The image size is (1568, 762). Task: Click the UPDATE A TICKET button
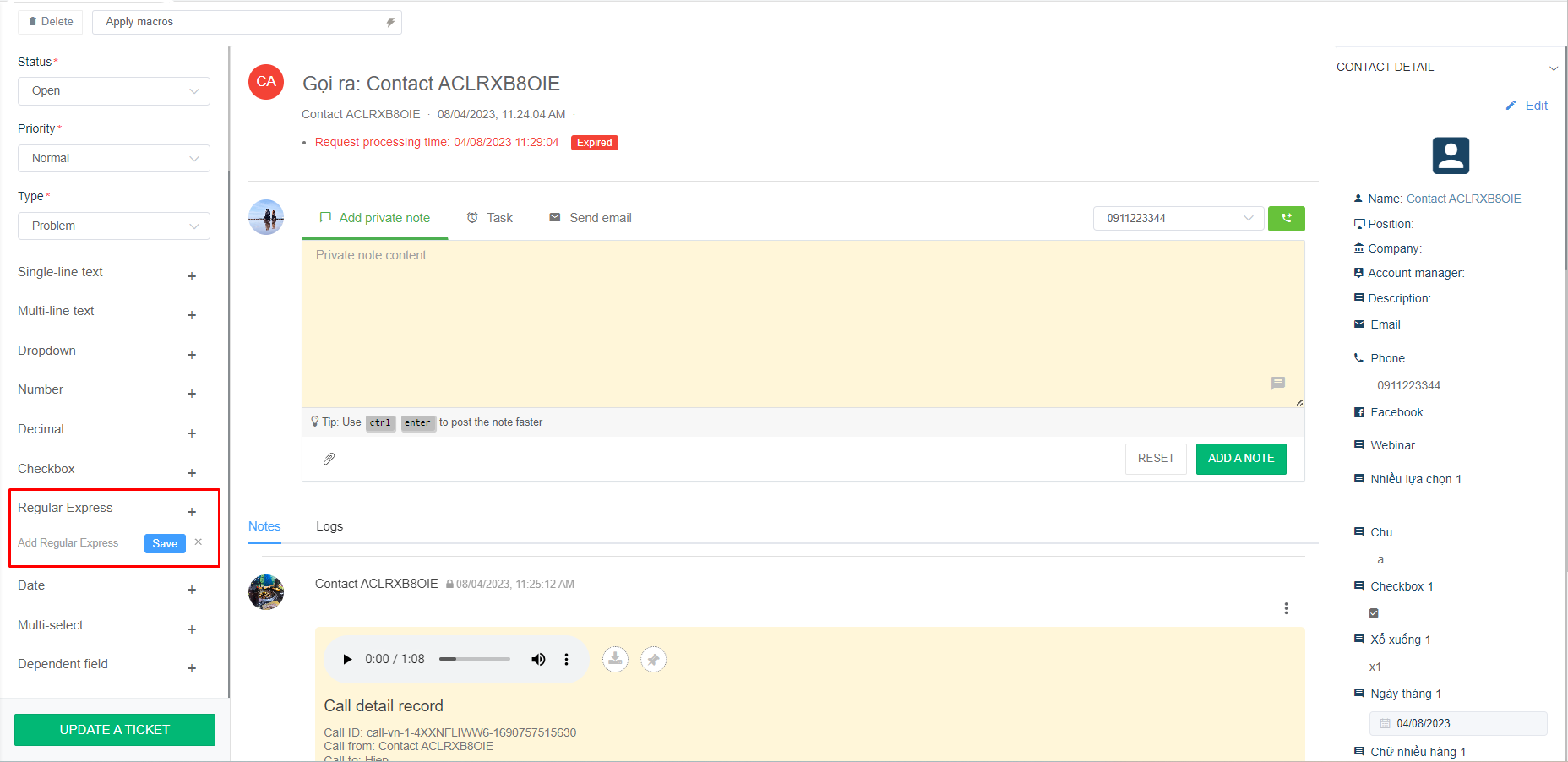pyautogui.click(x=115, y=730)
